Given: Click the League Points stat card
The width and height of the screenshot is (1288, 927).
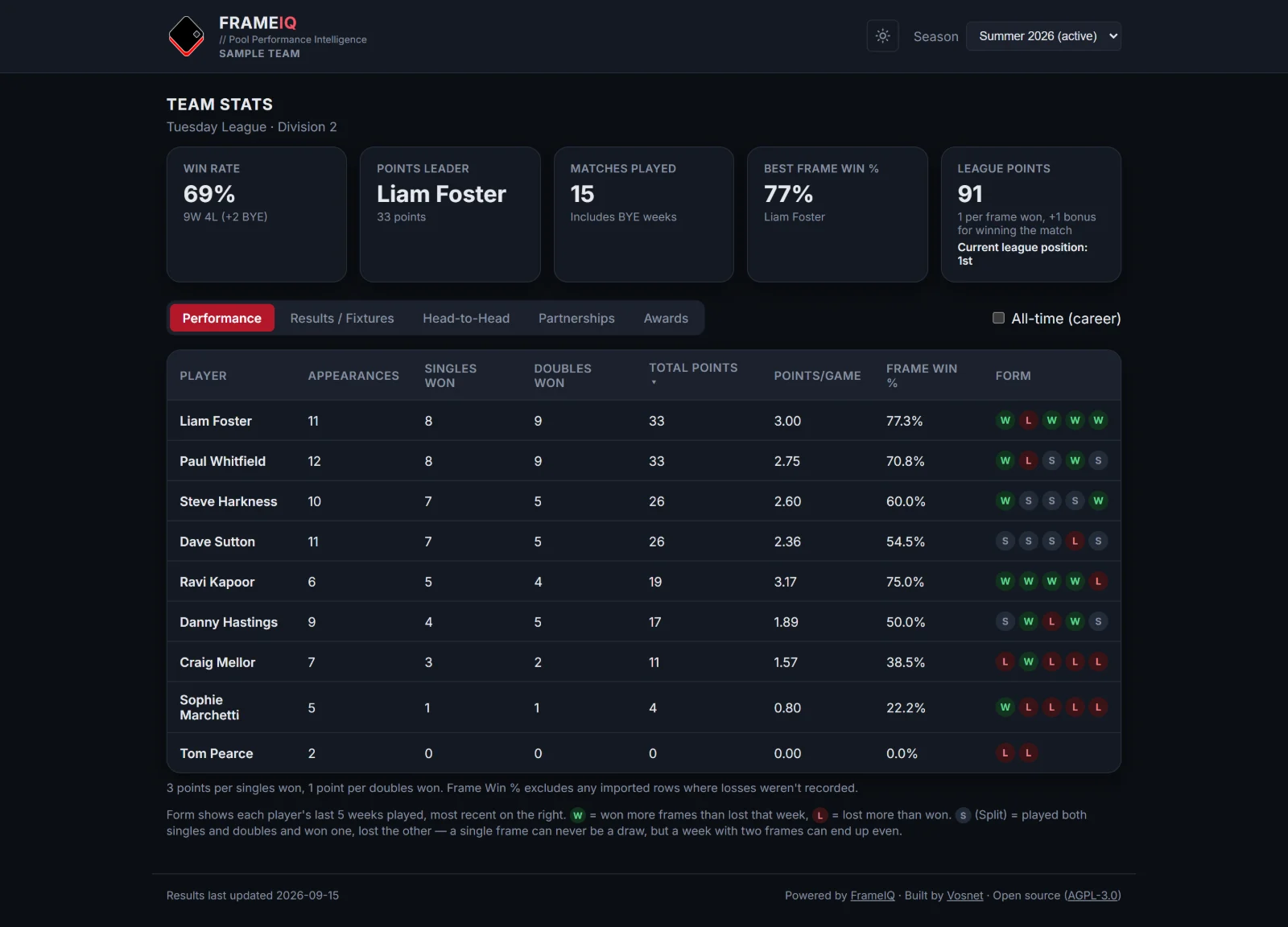Looking at the screenshot, I should click(x=1031, y=214).
